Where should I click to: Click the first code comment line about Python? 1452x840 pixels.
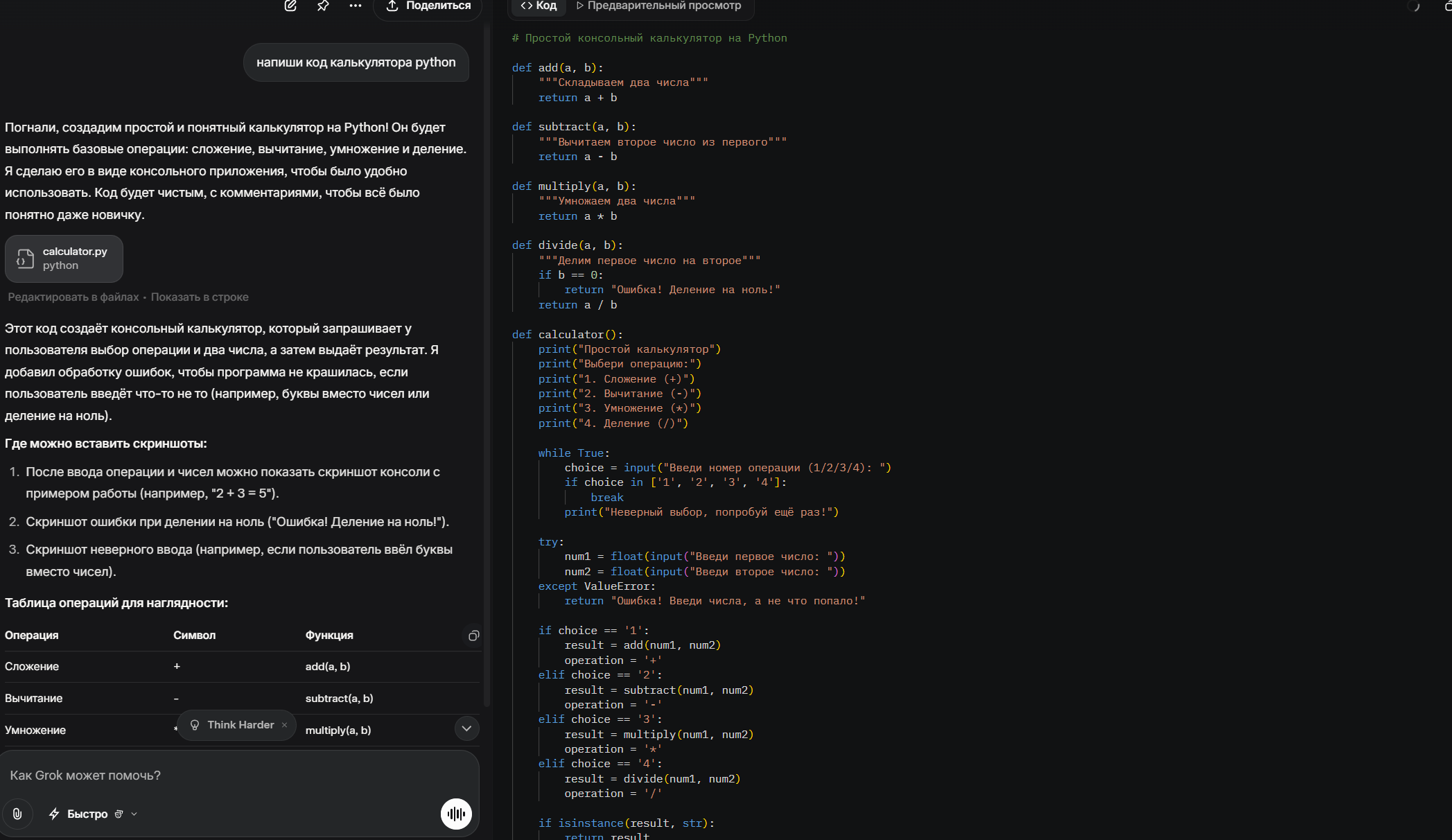coord(649,38)
